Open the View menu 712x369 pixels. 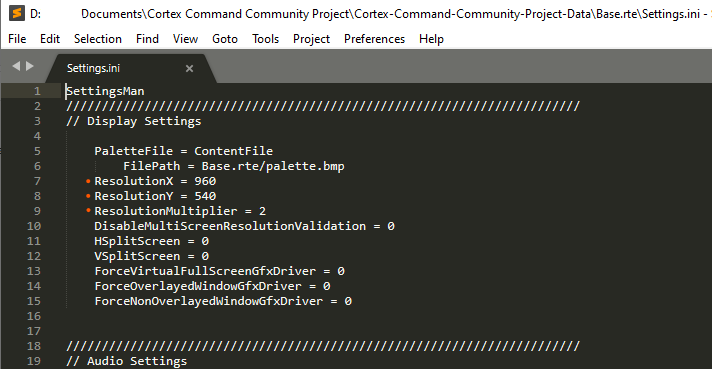coord(185,39)
